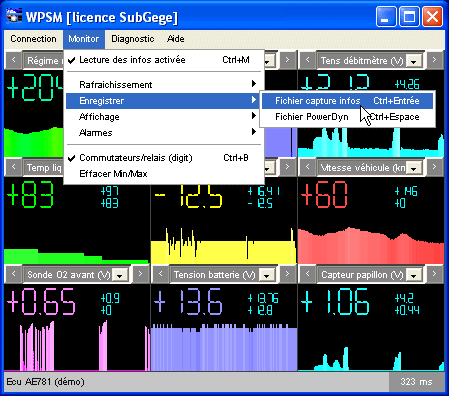Click next arrow beside Sonde O2 avant
The width and height of the screenshot is (449, 396).
click(x=140, y=274)
